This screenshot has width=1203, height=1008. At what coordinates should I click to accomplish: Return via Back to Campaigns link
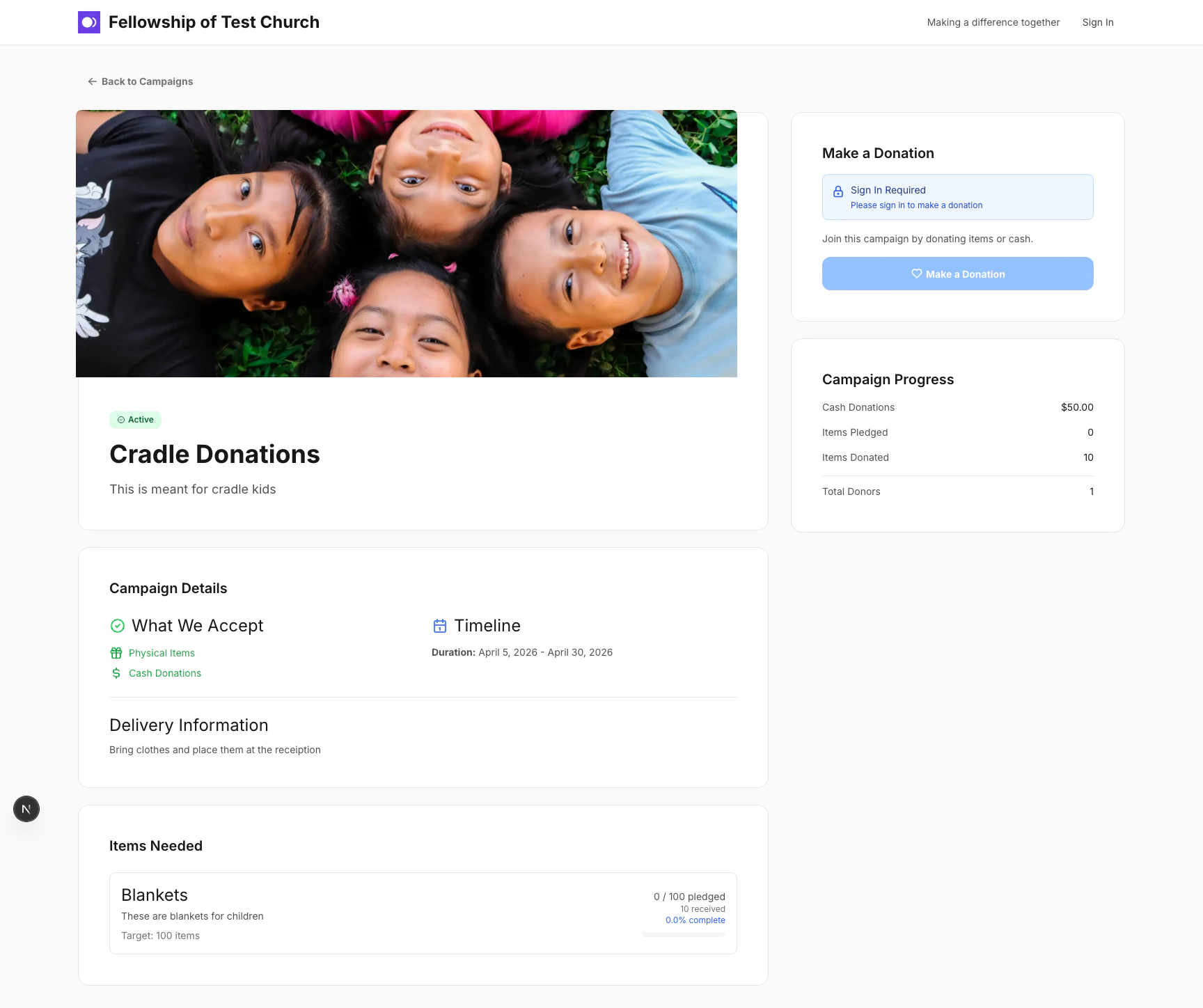[x=140, y=81]
